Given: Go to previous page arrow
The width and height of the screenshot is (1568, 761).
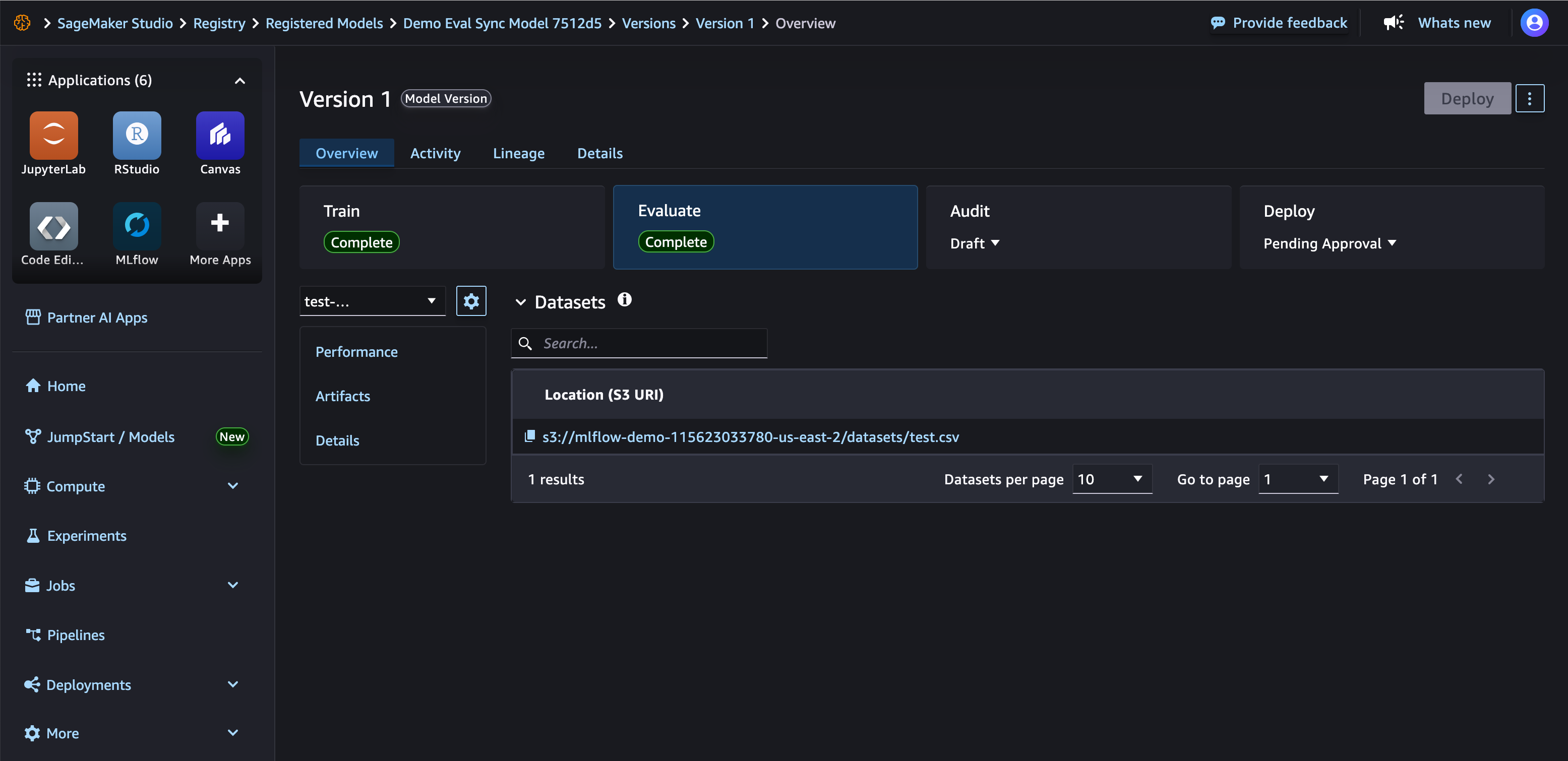Looking at the screenshot, I should 1459,479.
